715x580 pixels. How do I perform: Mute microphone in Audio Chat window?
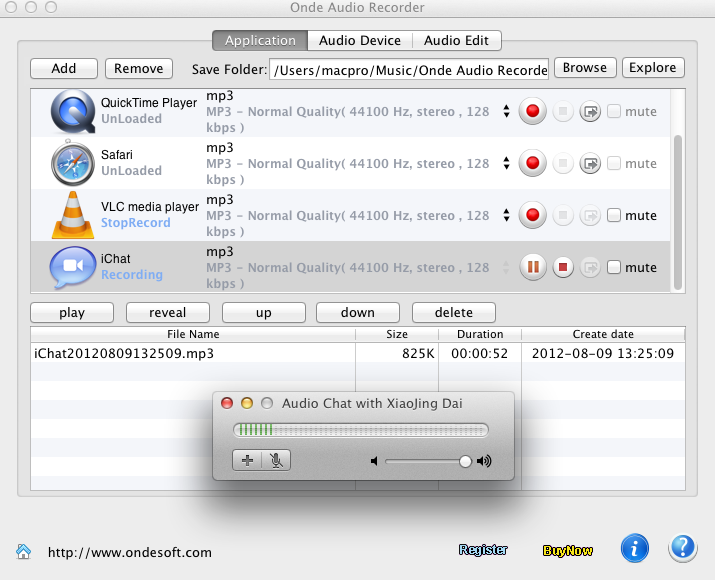(276, 460)
